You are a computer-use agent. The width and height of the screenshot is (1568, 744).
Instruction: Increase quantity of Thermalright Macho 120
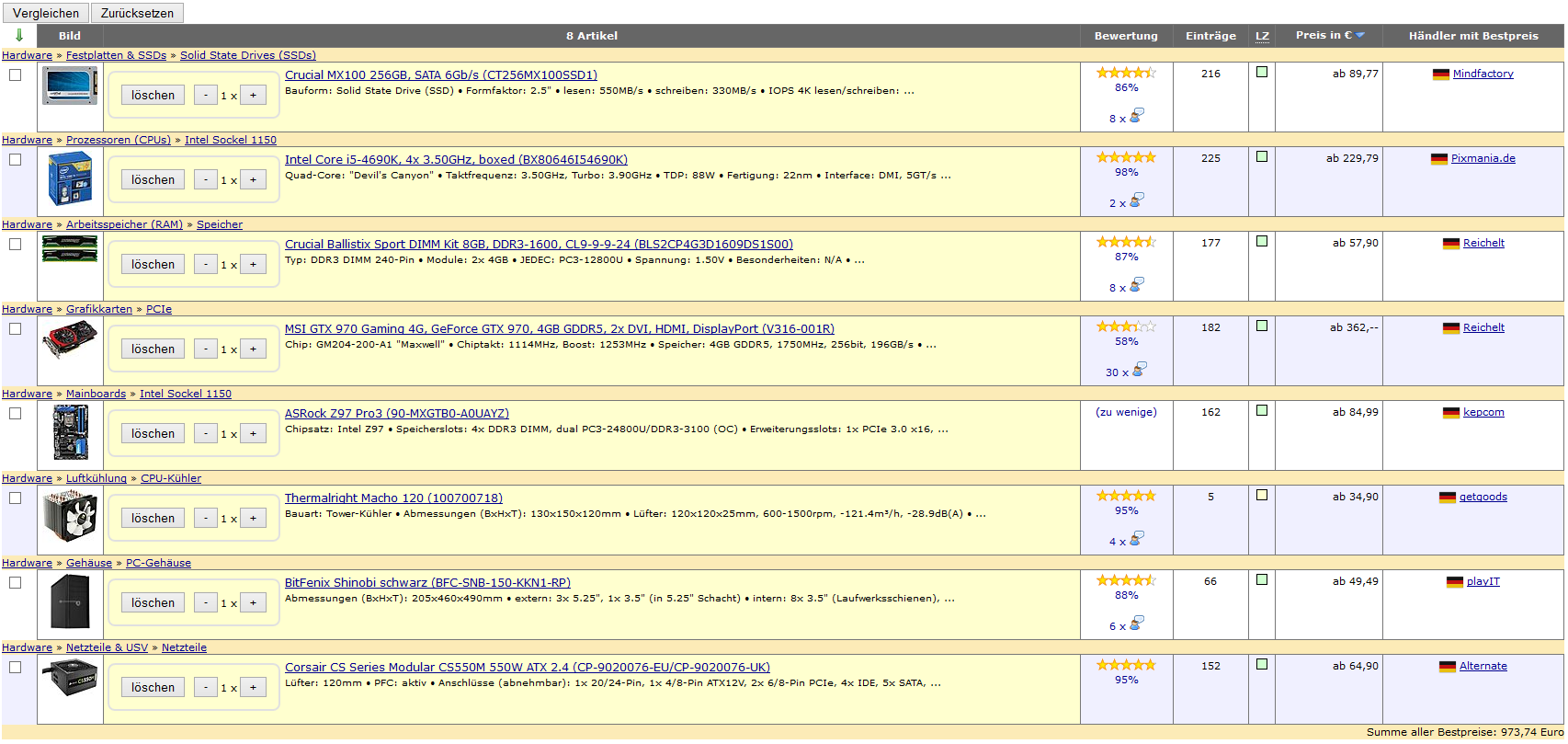[x=254, y=518]
